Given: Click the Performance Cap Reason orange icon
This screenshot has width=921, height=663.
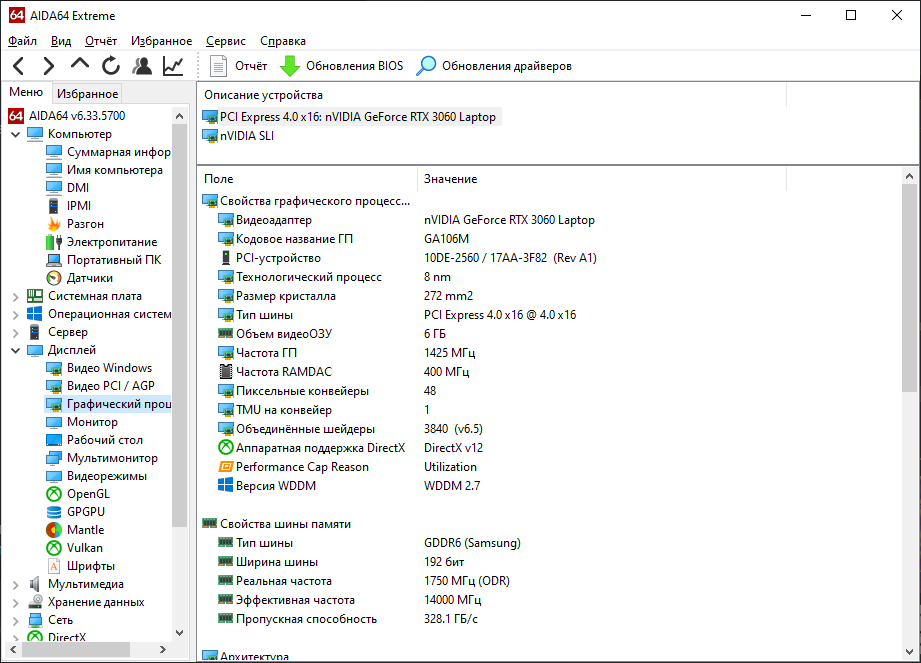Looking at the screenshot, I should pyautogui.click(x=226, y=467).
